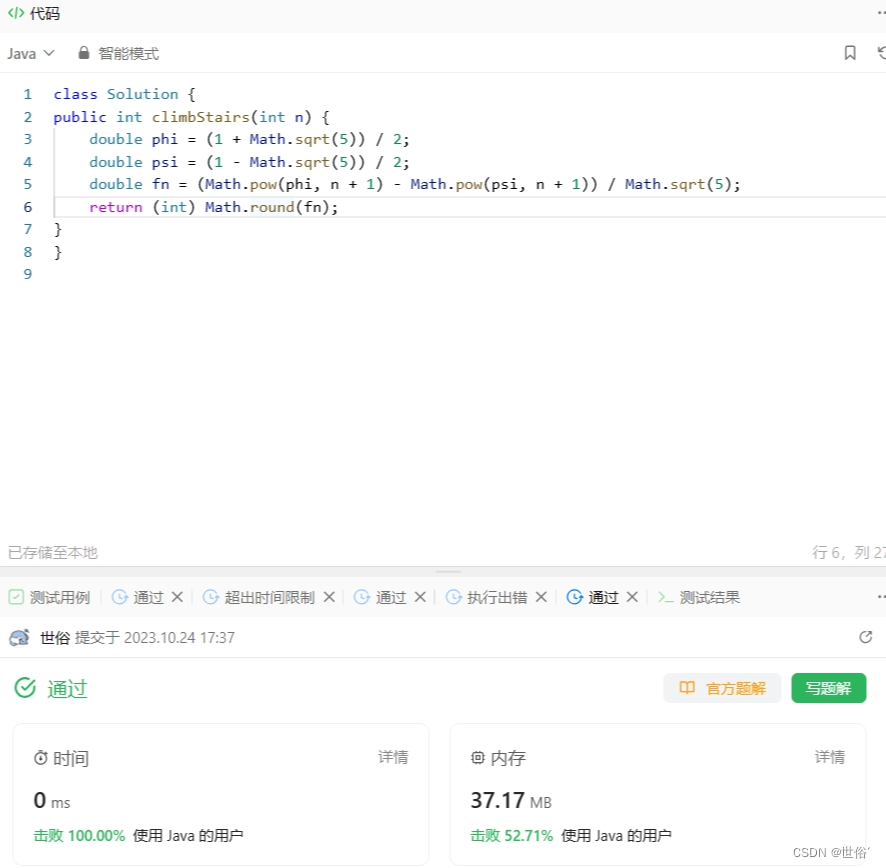Close the 超出时间限制 tab with its X
Screen dimensions: 886x868
pos(330,597)
